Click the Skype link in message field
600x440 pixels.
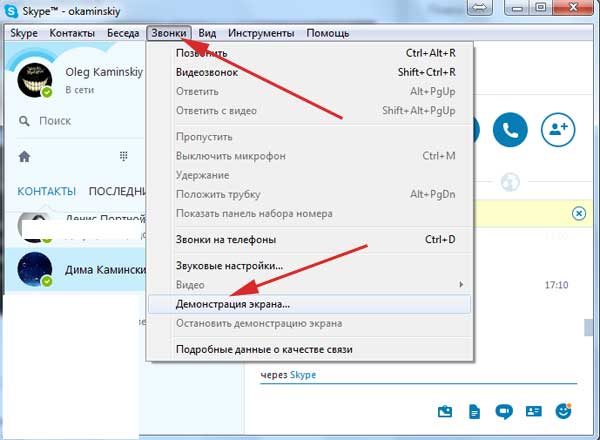303,374
